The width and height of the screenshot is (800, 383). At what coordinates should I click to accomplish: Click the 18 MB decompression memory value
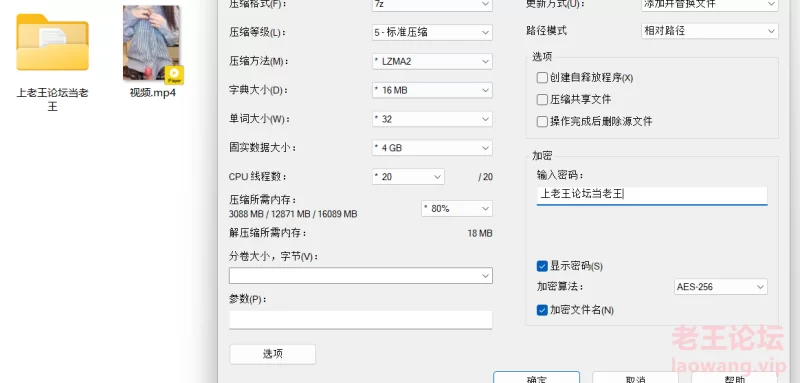(x=480, y=233)
